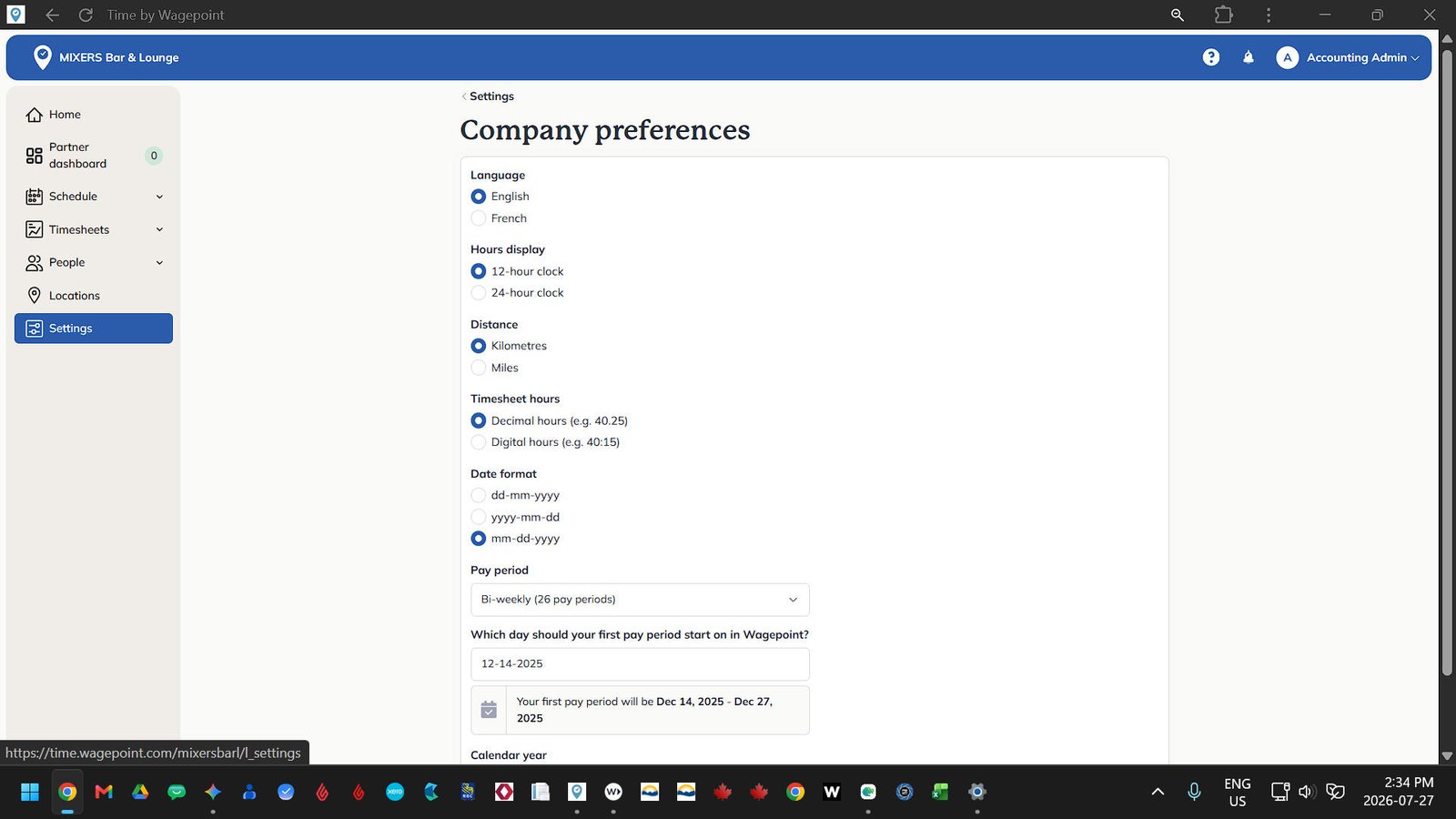Open Settings in the sidebar
This screenshot has width=1456, height=819.
coord(94,329)
